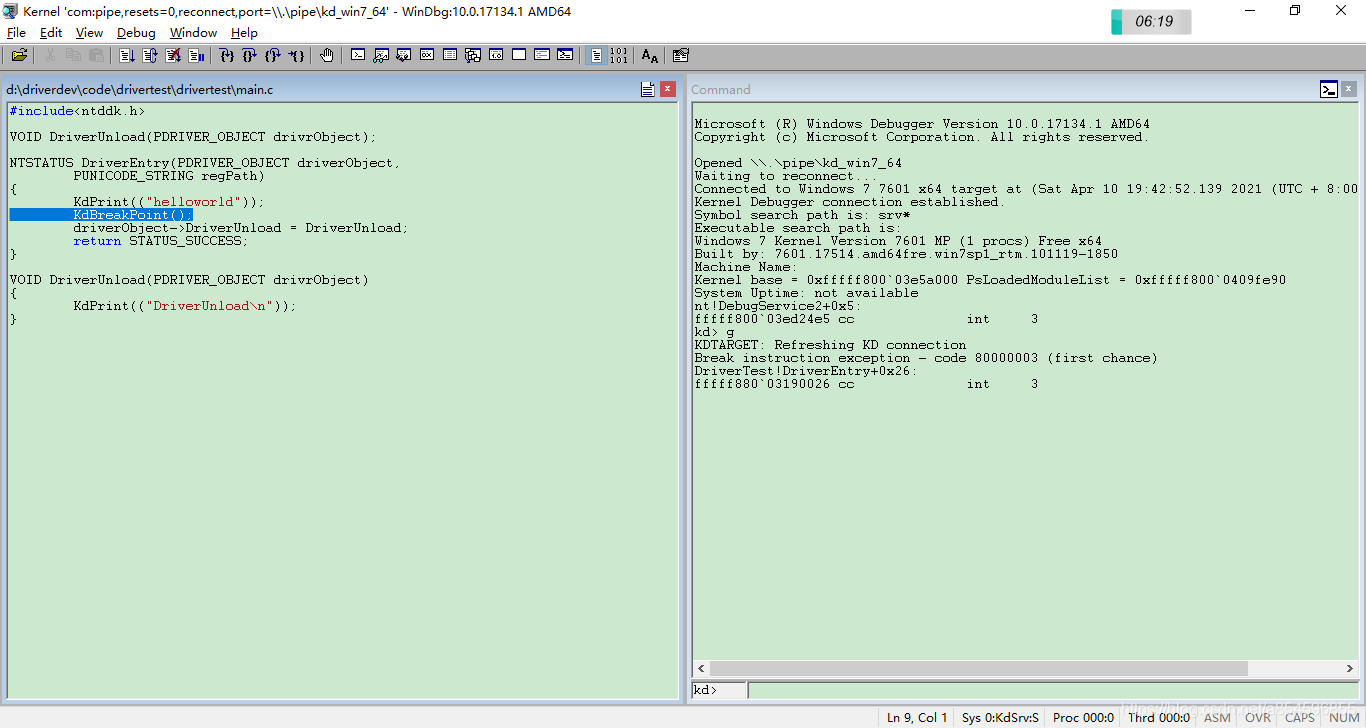Click the 06:19 timer overlay
1366x728 pixels.
click(x=1151, y=21)
